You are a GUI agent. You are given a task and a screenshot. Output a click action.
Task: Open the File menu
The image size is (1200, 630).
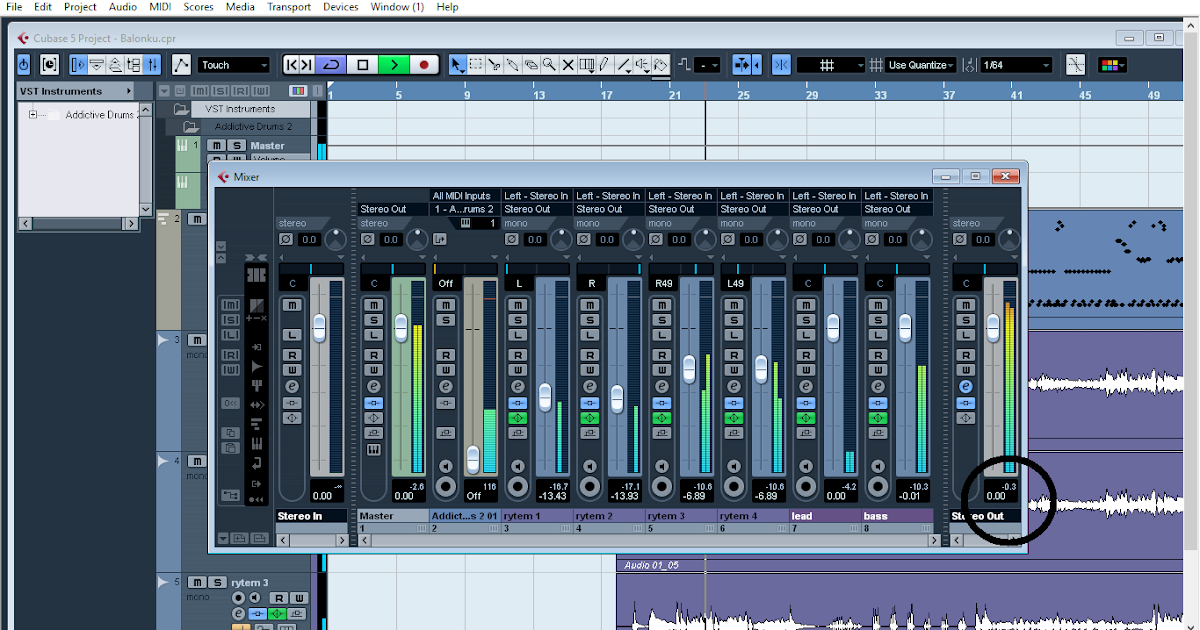click(14, 6)
